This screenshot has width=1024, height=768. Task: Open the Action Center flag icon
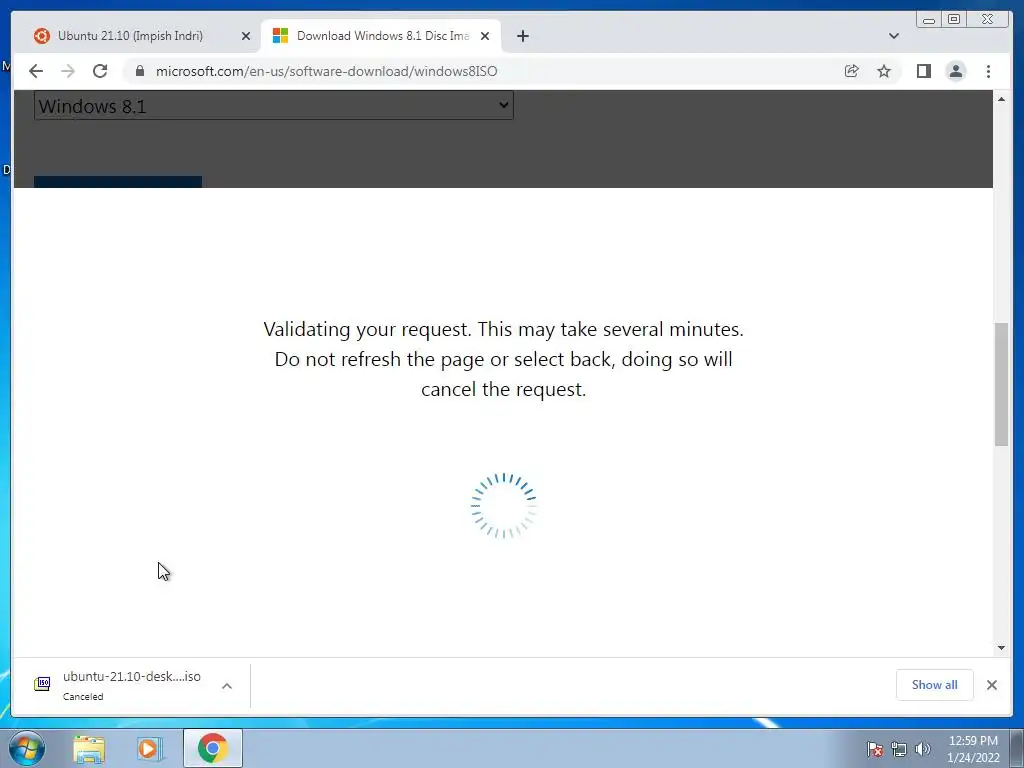874,749
